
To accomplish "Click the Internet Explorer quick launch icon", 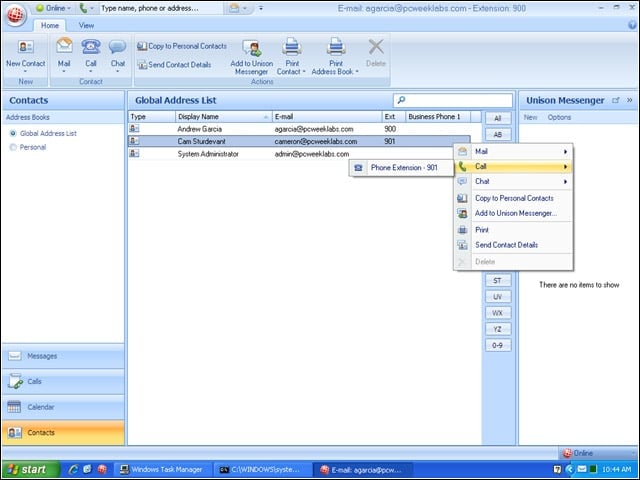I will 73,469.
